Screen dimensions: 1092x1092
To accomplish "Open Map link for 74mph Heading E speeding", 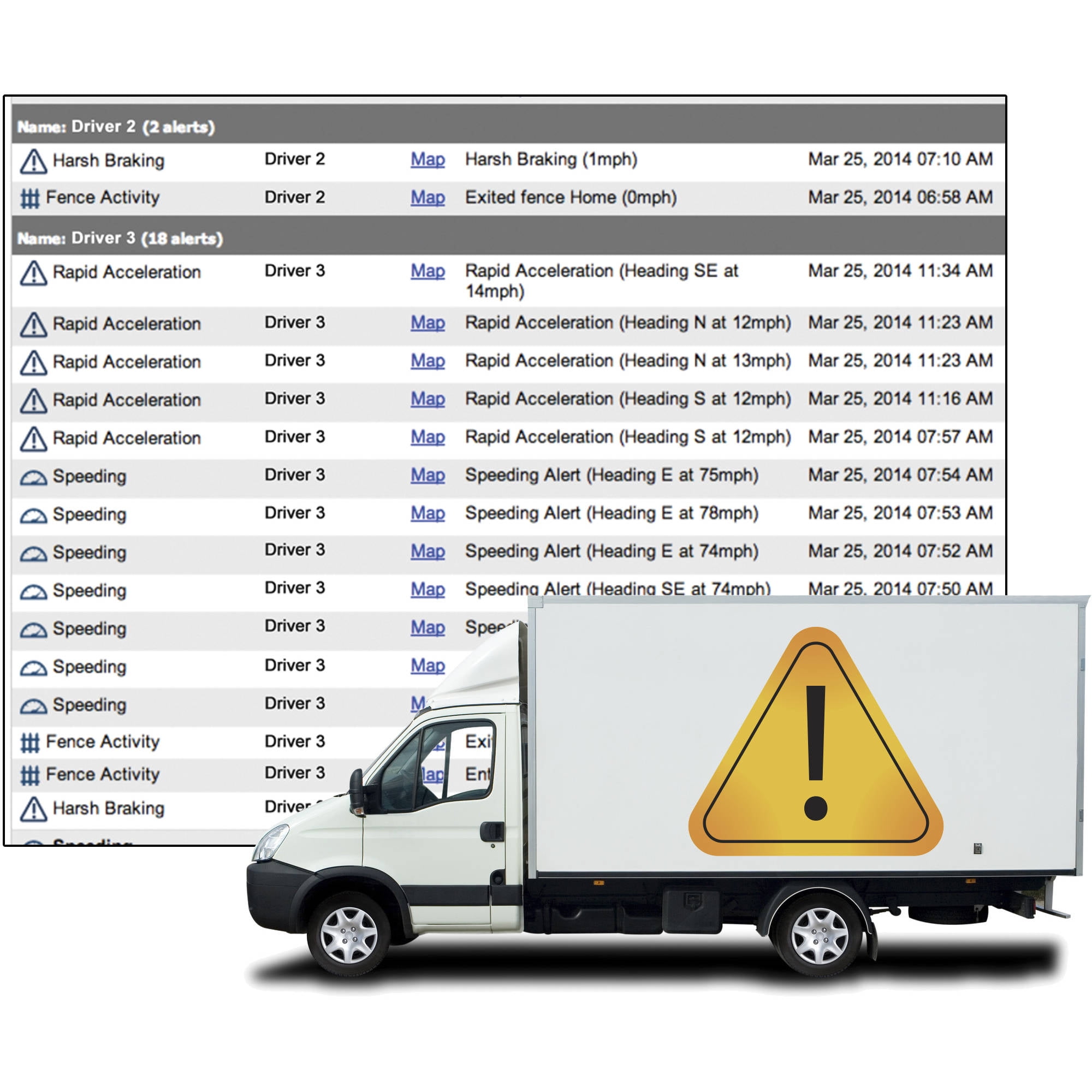I will coord(428,551).
